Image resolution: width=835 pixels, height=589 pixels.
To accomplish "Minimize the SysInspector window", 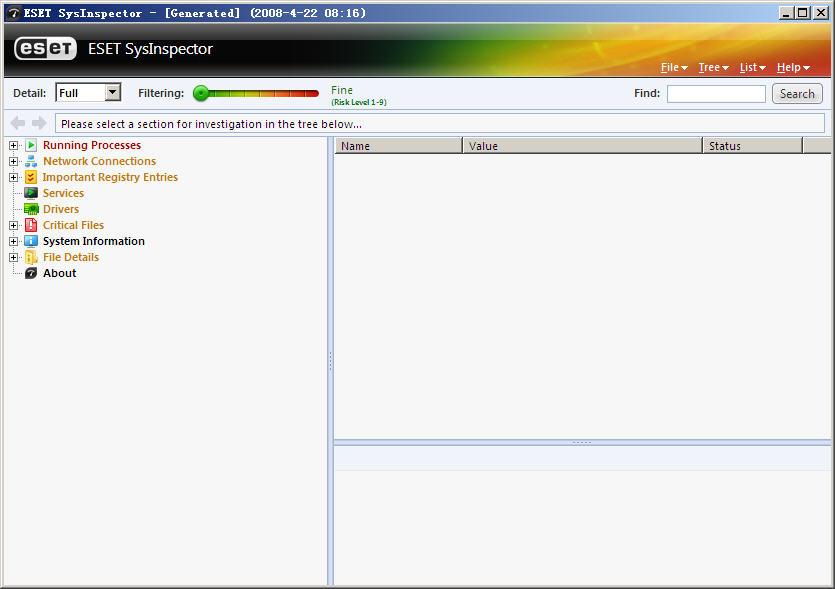I will pyautogui.click(x=786, y=13).
